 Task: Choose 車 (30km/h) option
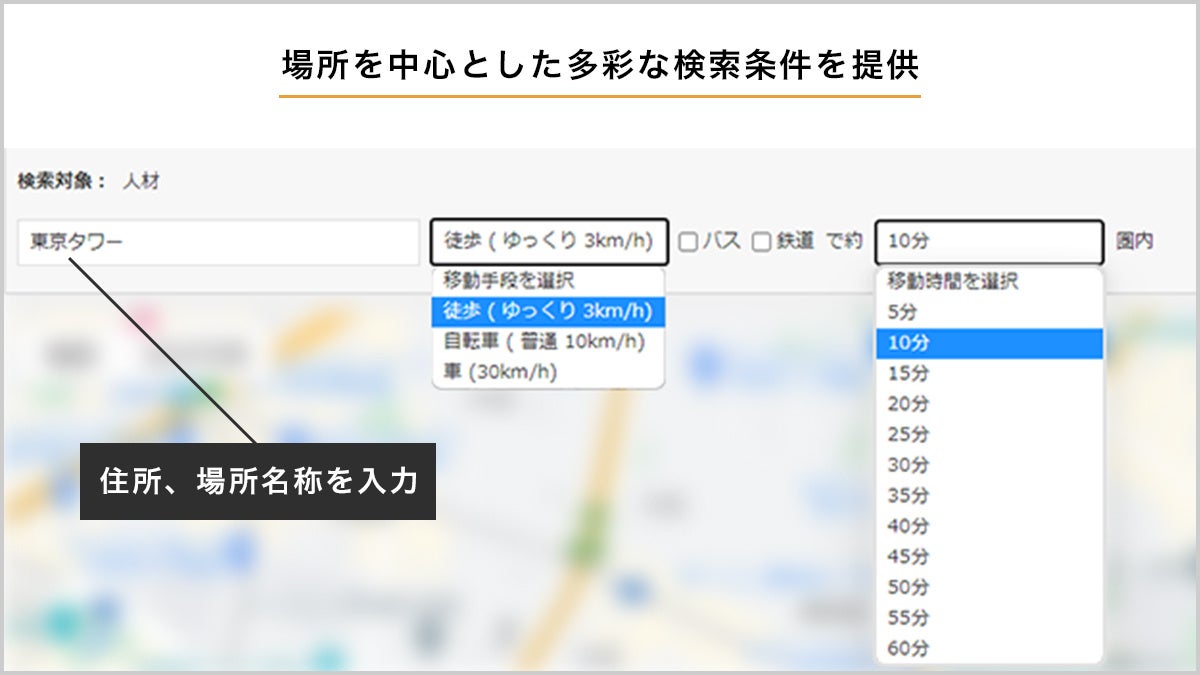(x=548, y=372)
